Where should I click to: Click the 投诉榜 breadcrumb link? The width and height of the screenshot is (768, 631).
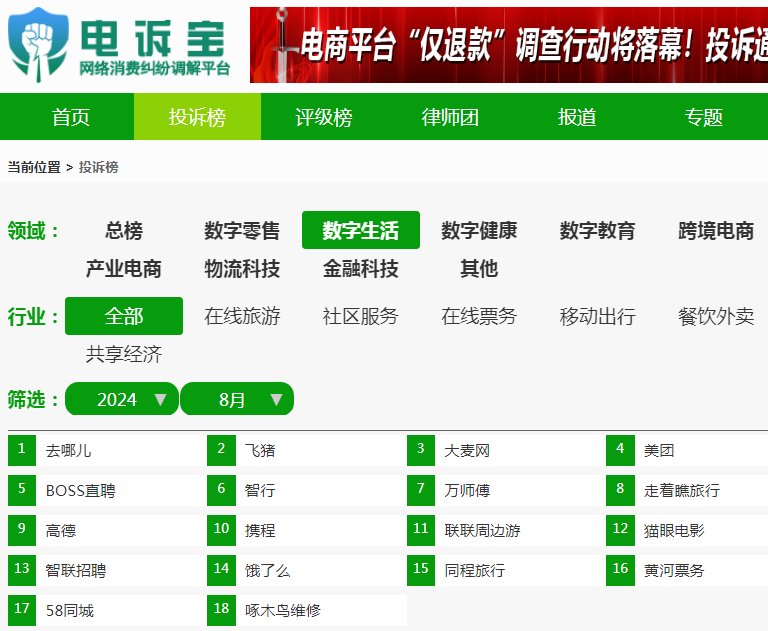[98, 167]
